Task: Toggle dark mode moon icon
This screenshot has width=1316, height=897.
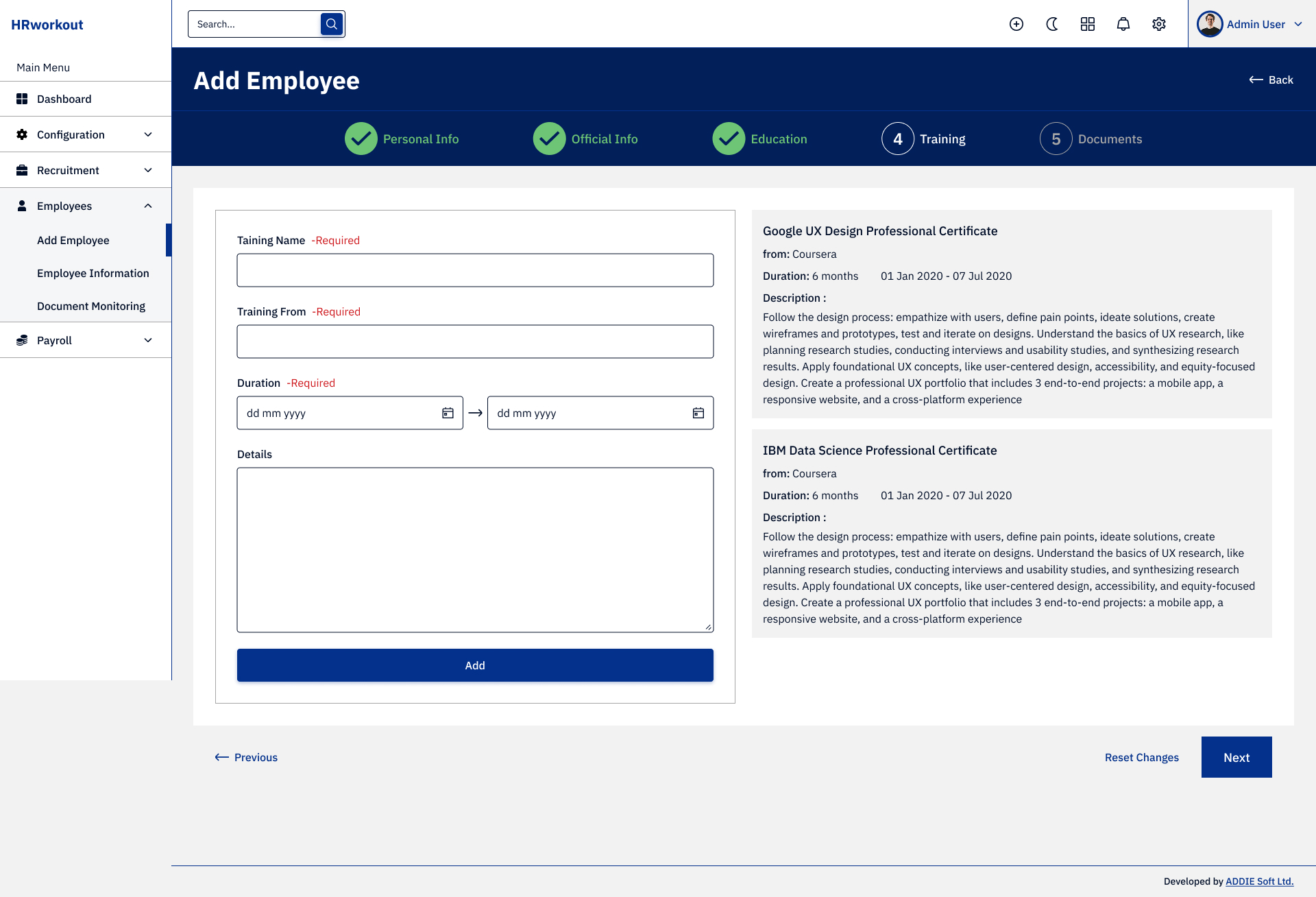Action: coord(1052,24)
